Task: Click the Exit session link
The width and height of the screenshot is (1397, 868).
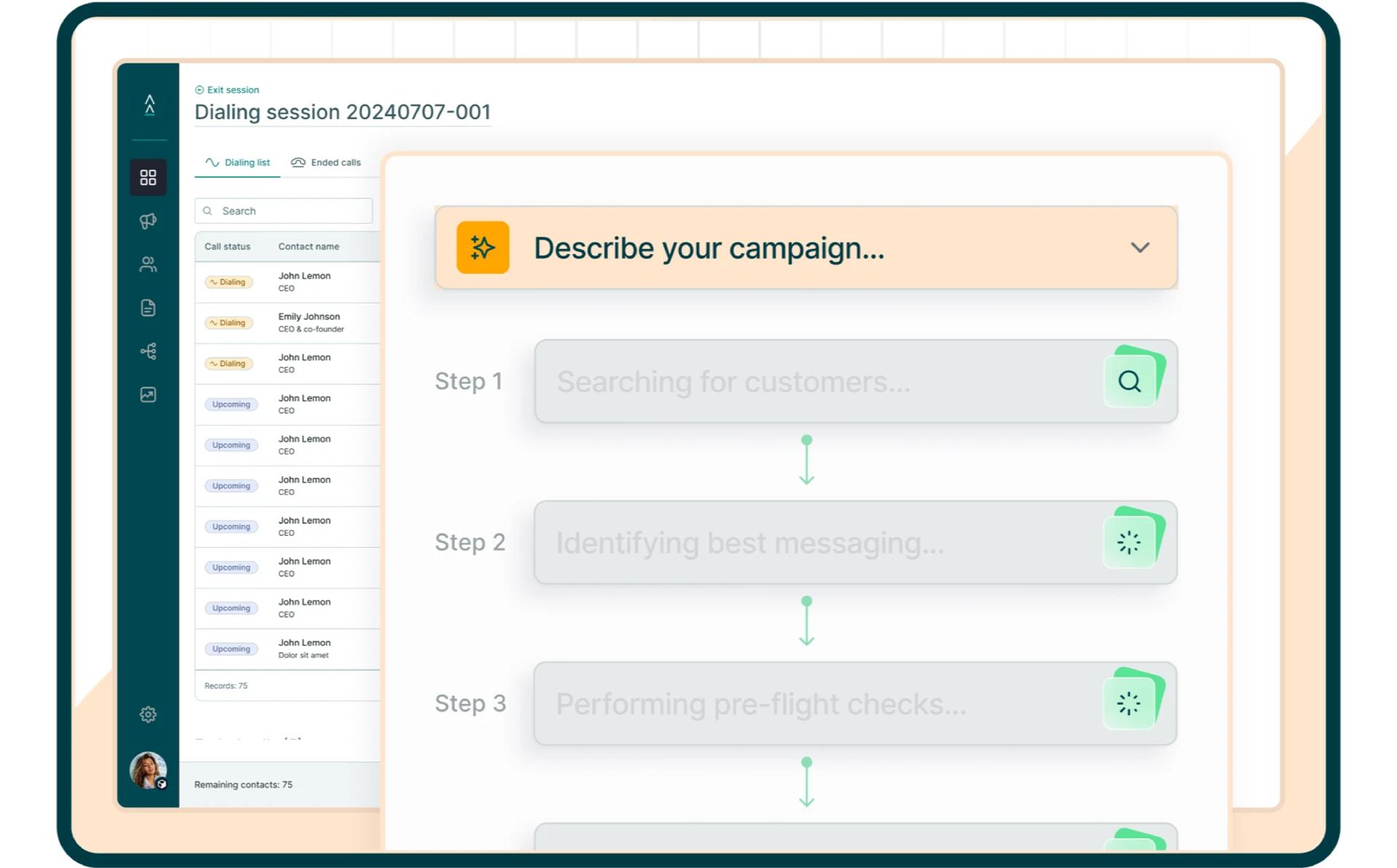Action: pos(227,89)
